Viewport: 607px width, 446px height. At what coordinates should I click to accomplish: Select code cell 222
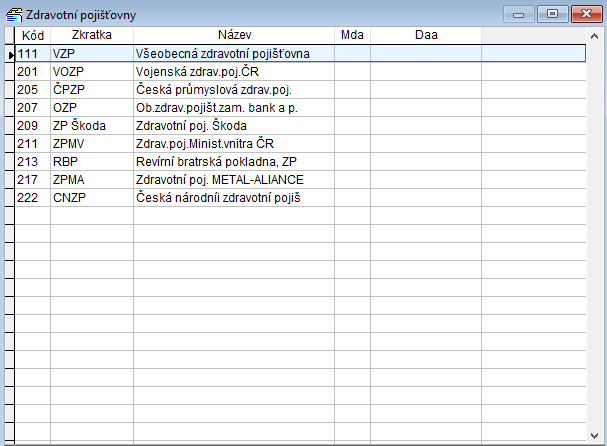pyautogui.click(x=33, y=198)
